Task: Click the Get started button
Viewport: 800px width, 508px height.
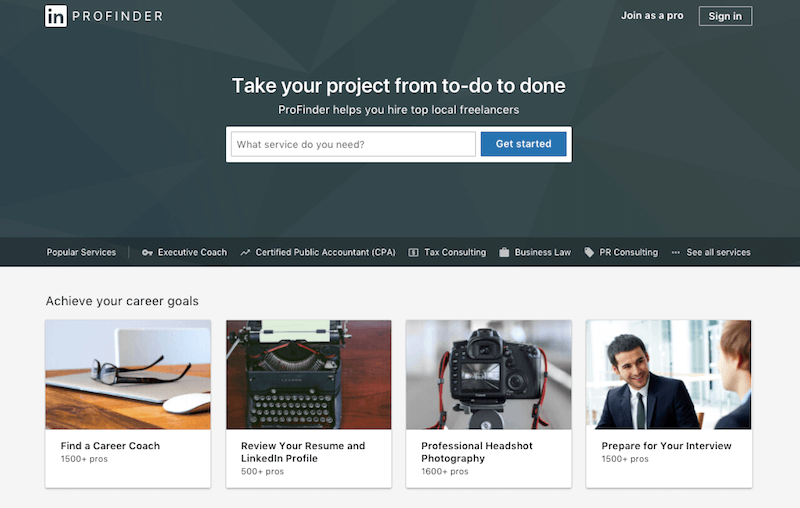Action: coord(523,144)
